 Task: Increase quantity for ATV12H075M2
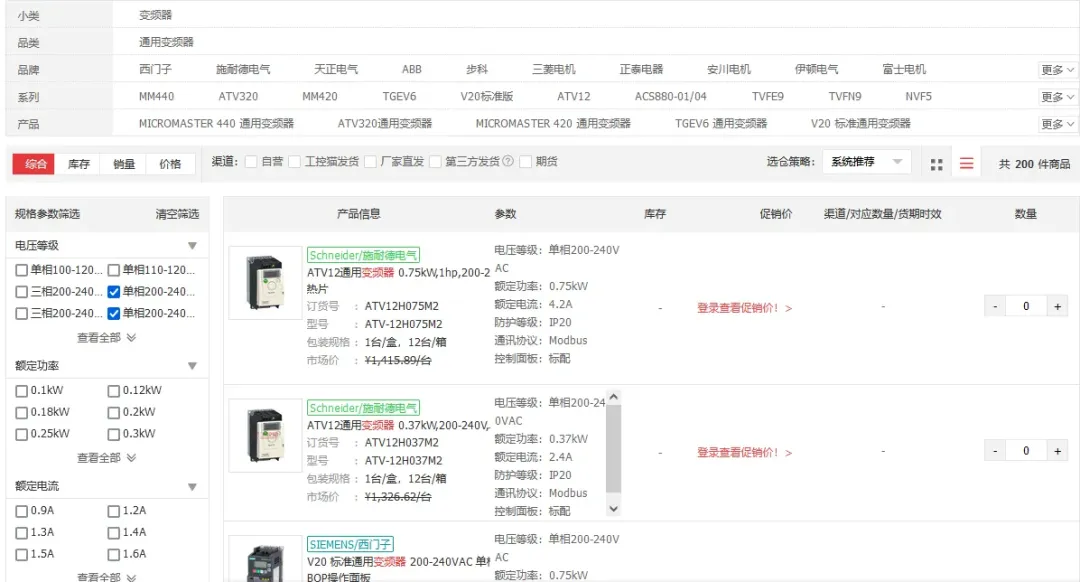pyautogui.click(x=1057, y=306)
